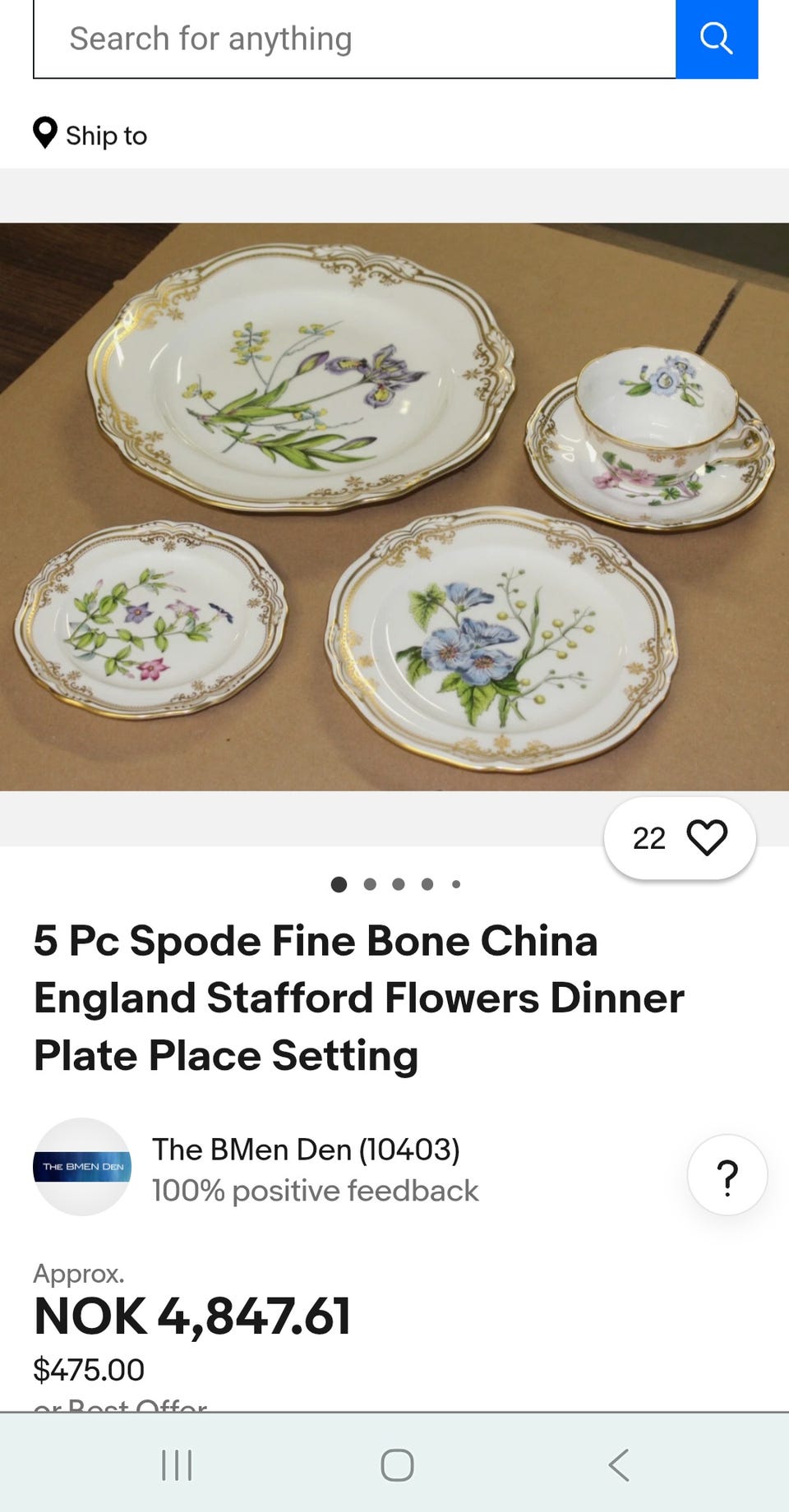Toggle the heart watchlist icon
789x1512 pixels.
click(x=707, y=838)
